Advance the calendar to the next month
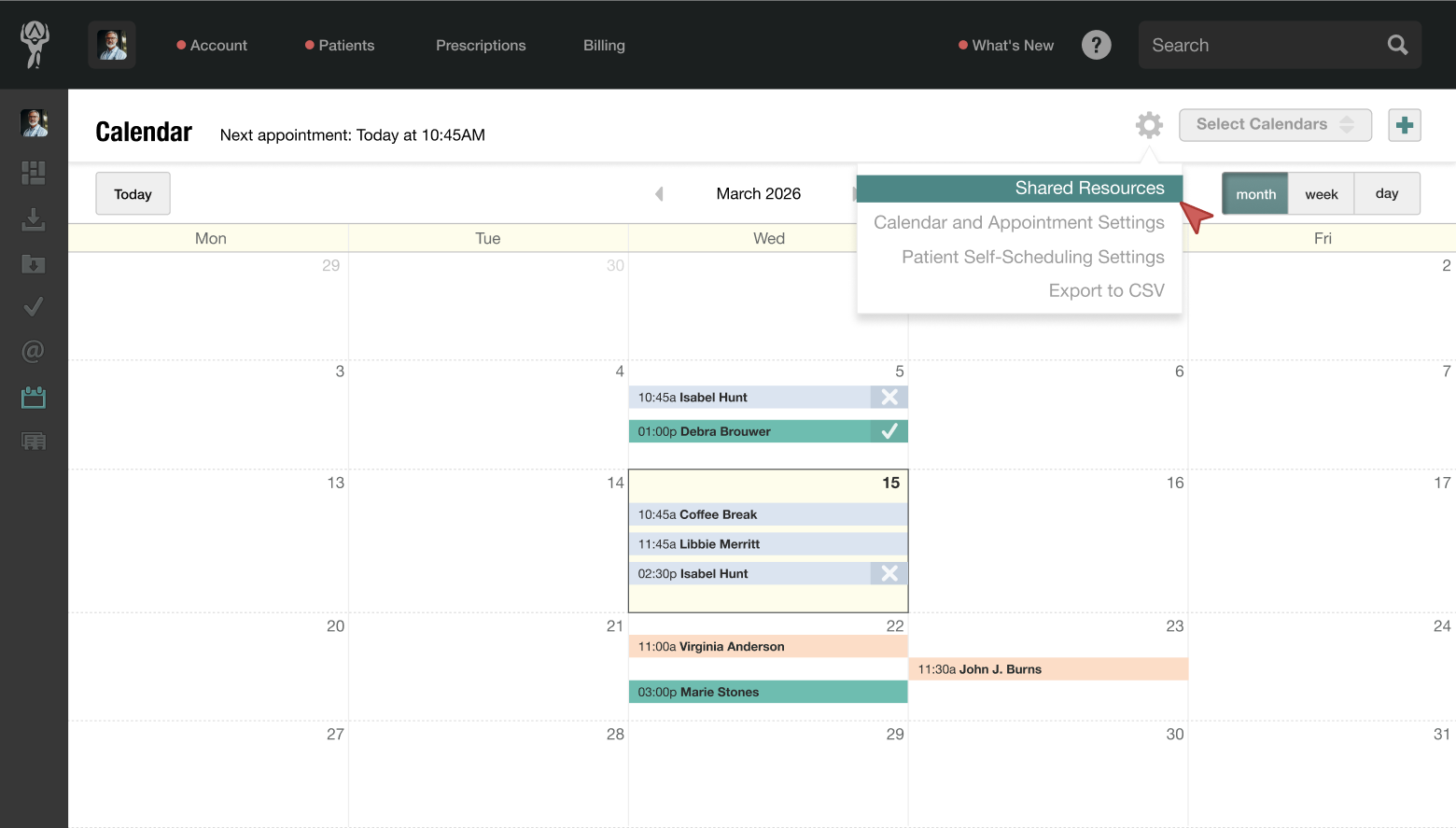Screen dimensions: 1456x828 coord(856,193)
